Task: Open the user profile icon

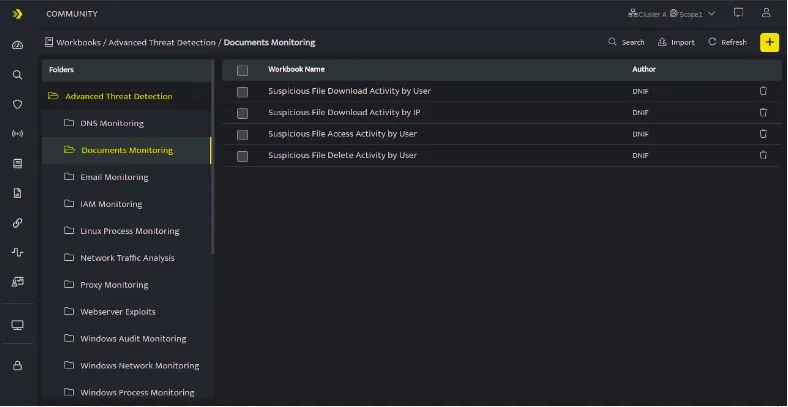Action: 766,13
